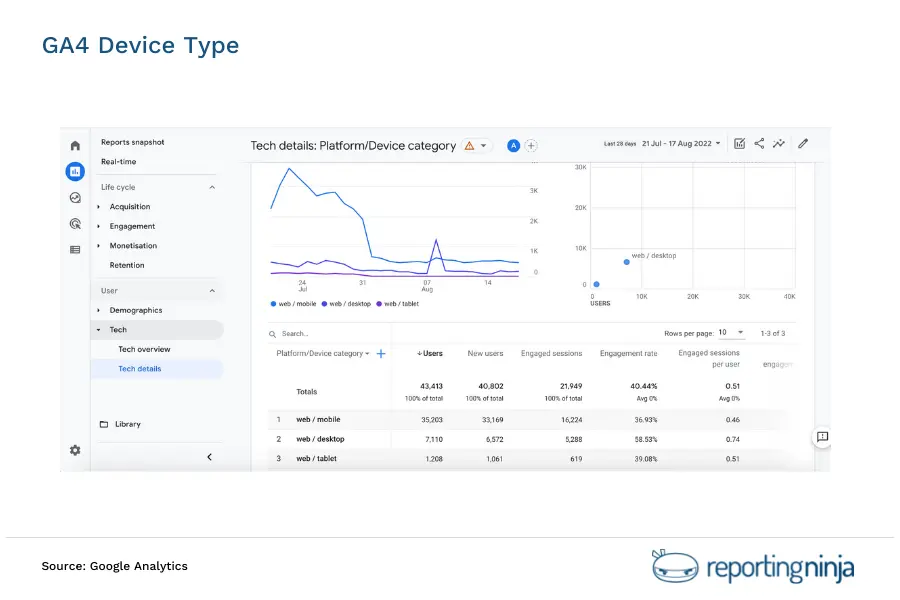Open the Real-time report

tap(119, 161)
